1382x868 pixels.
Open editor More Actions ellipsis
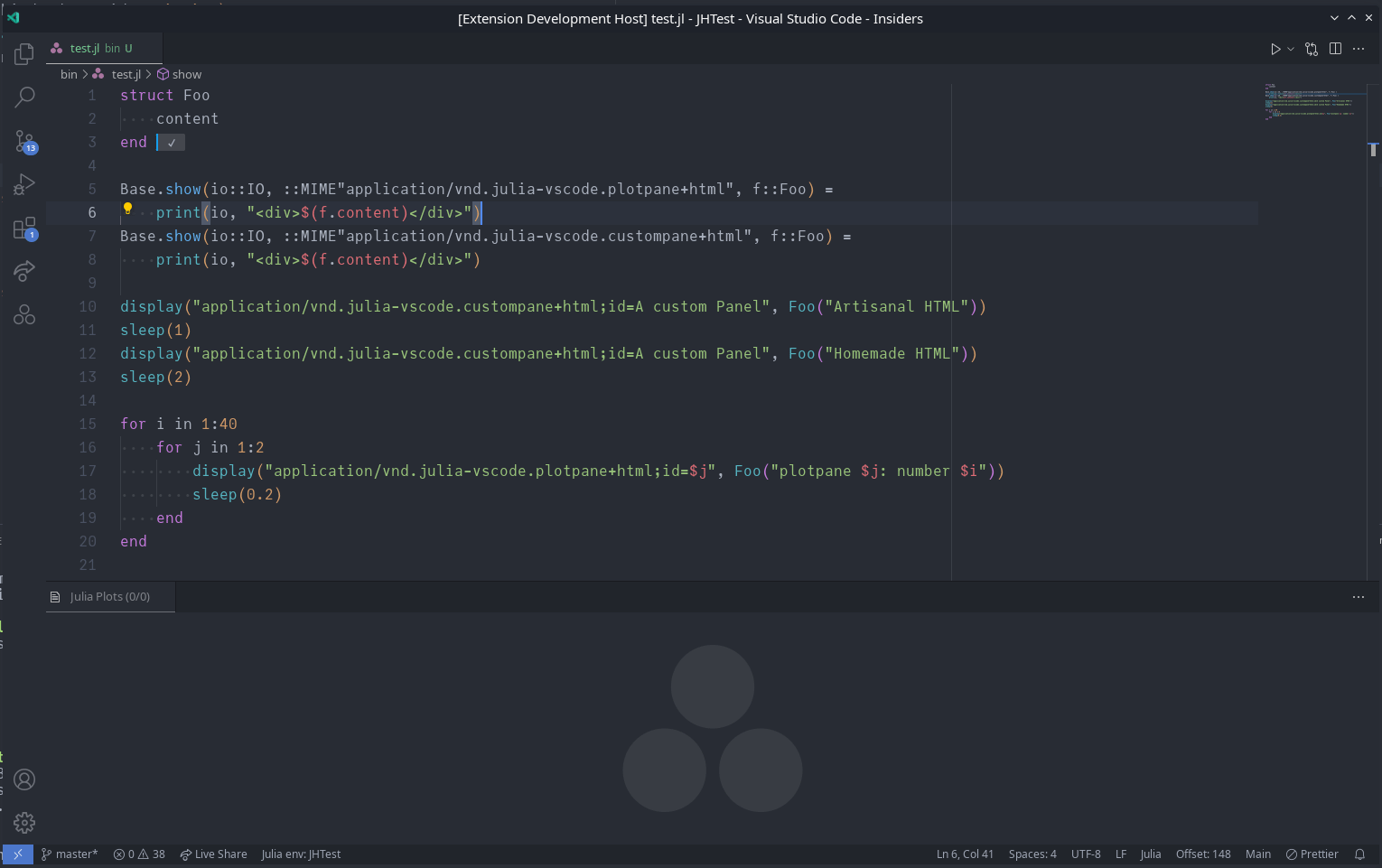click(1359, 49)
